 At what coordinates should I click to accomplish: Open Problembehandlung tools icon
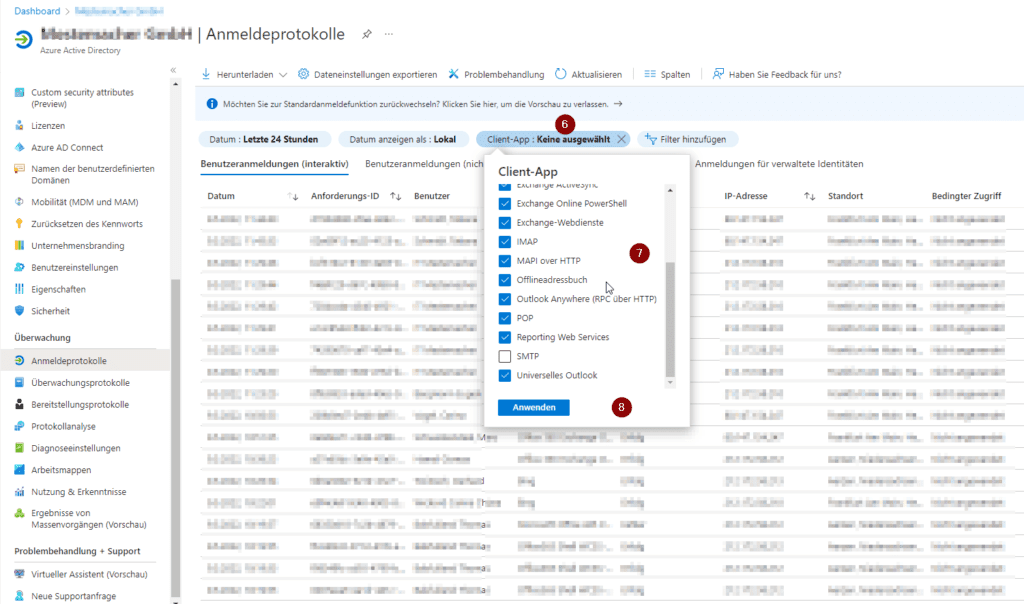pos(453,74)
